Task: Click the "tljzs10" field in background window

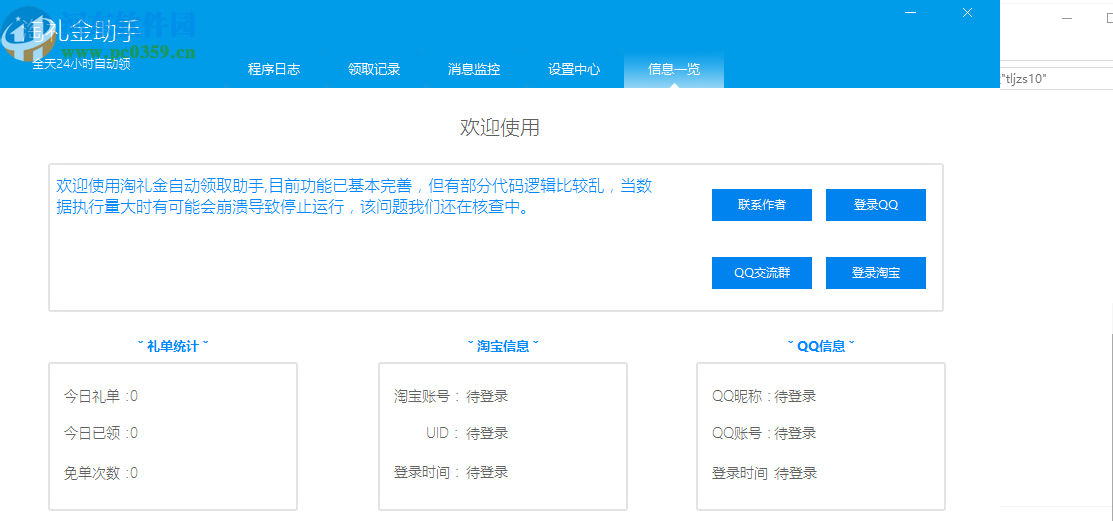Action: click(1056, 79)
